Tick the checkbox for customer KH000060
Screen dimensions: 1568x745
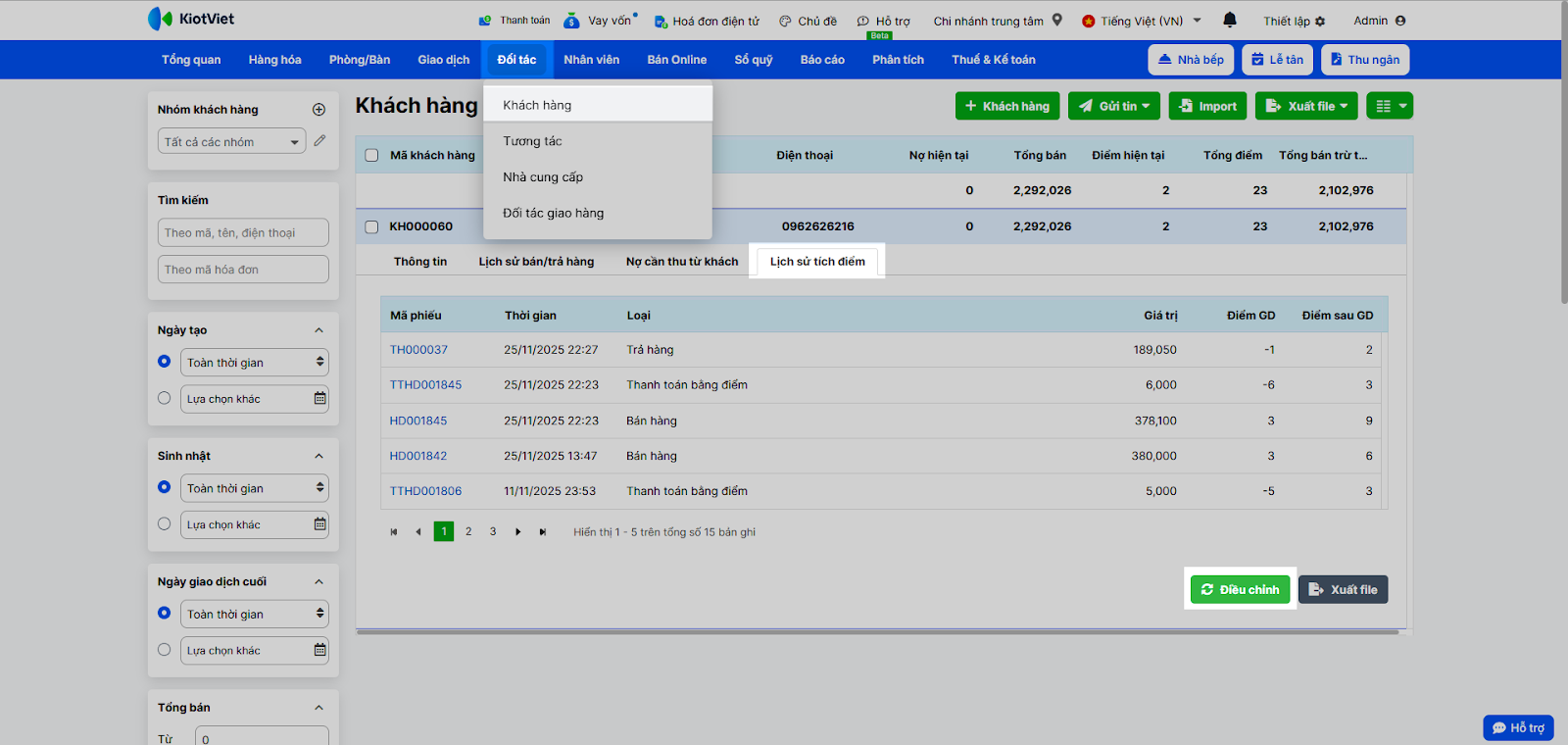point(371,226)
